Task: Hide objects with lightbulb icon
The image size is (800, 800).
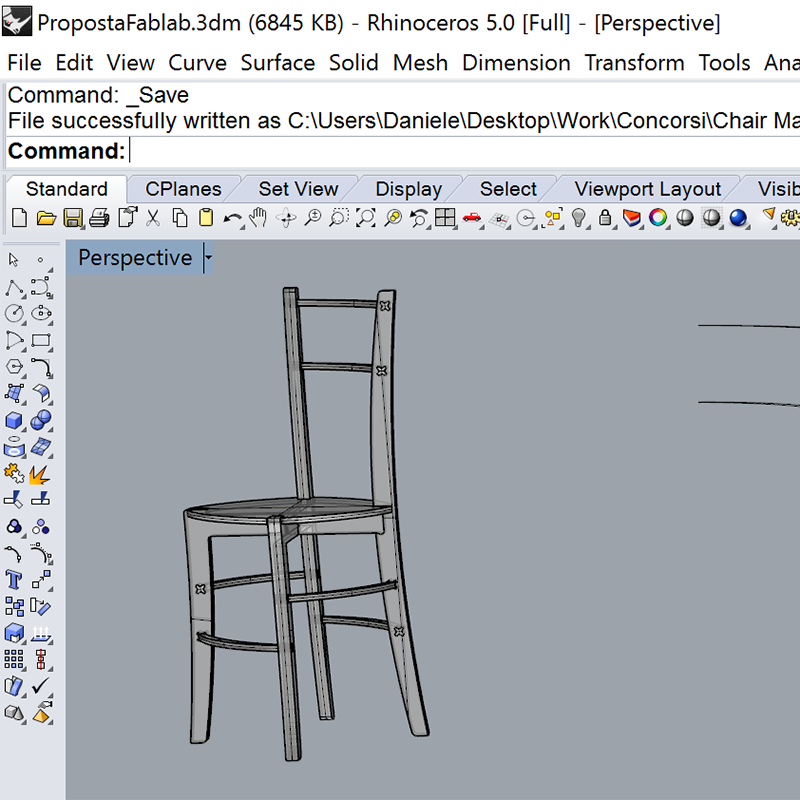Action: tap(579, 218)
